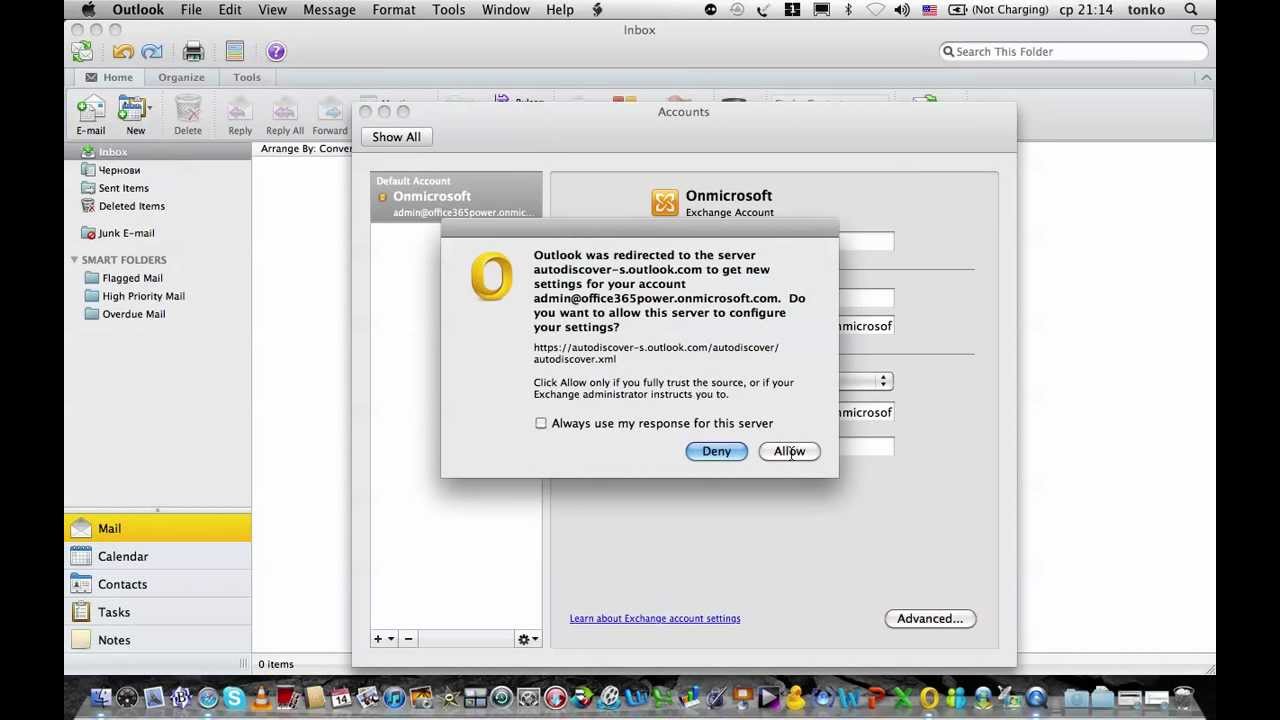Screen dimensions: 1280x720
Task: Click the Redo arrow icon
Action: pos(152,51)
